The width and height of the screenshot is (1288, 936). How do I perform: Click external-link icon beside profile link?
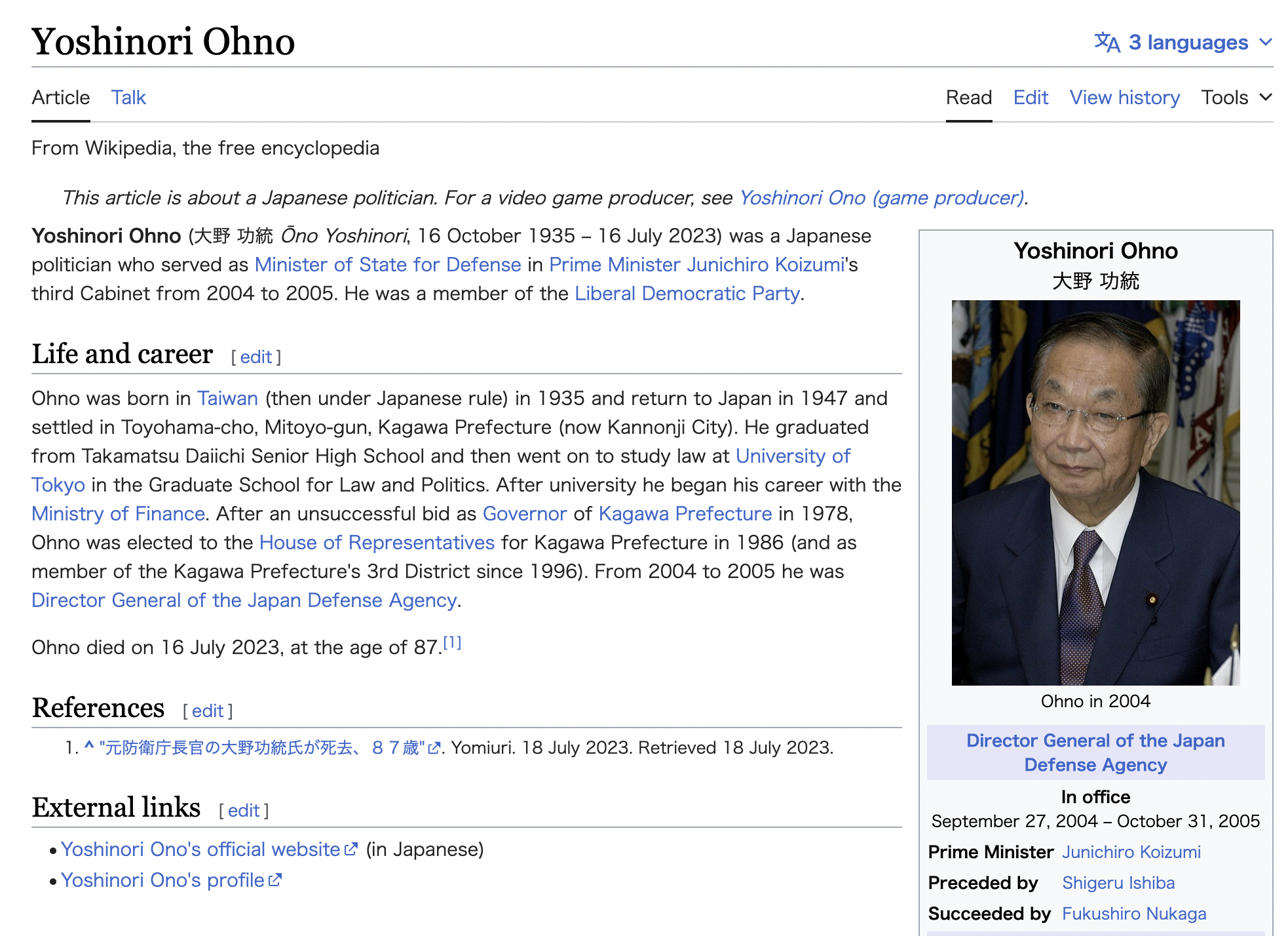[x=275, y=880]
